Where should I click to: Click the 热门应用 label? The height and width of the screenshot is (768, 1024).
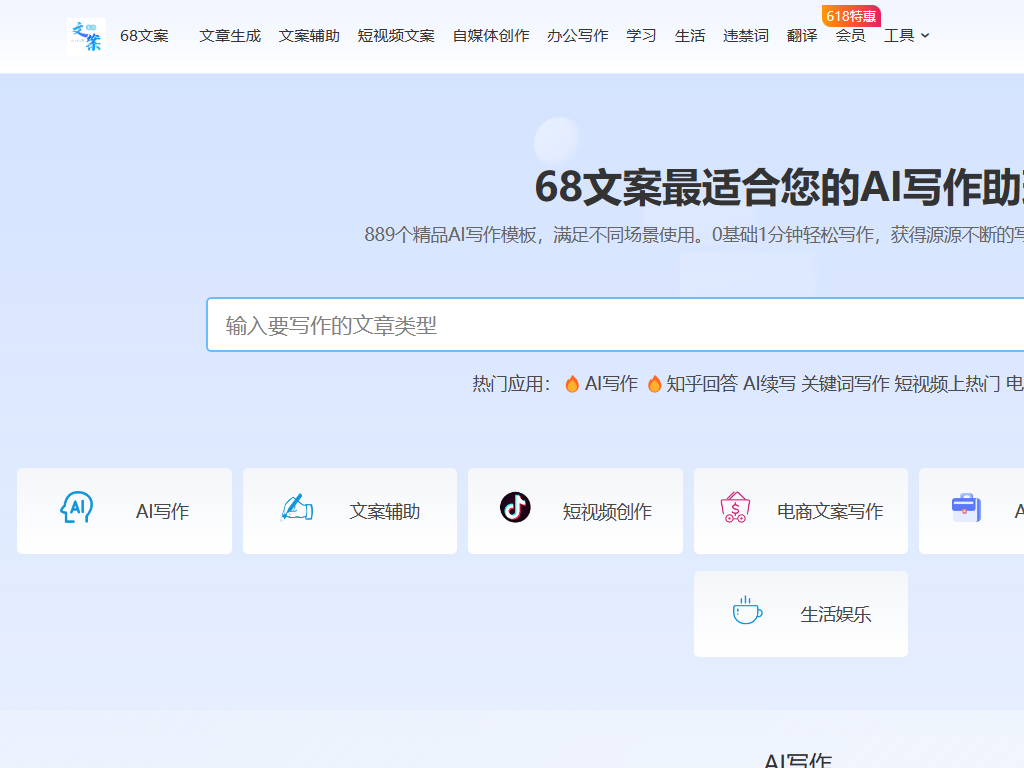[511, 384]
